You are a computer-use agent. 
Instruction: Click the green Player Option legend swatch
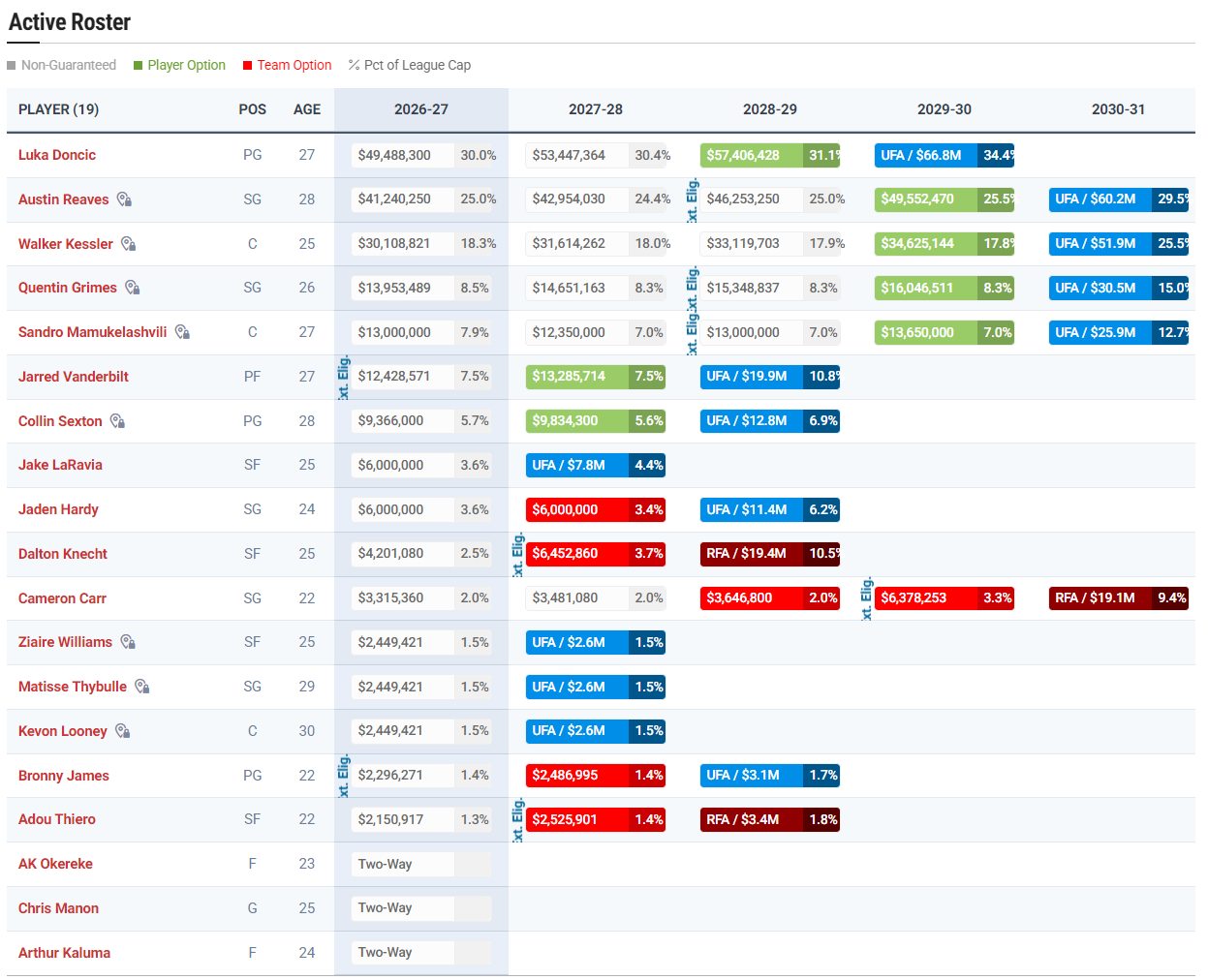(138, 66)
